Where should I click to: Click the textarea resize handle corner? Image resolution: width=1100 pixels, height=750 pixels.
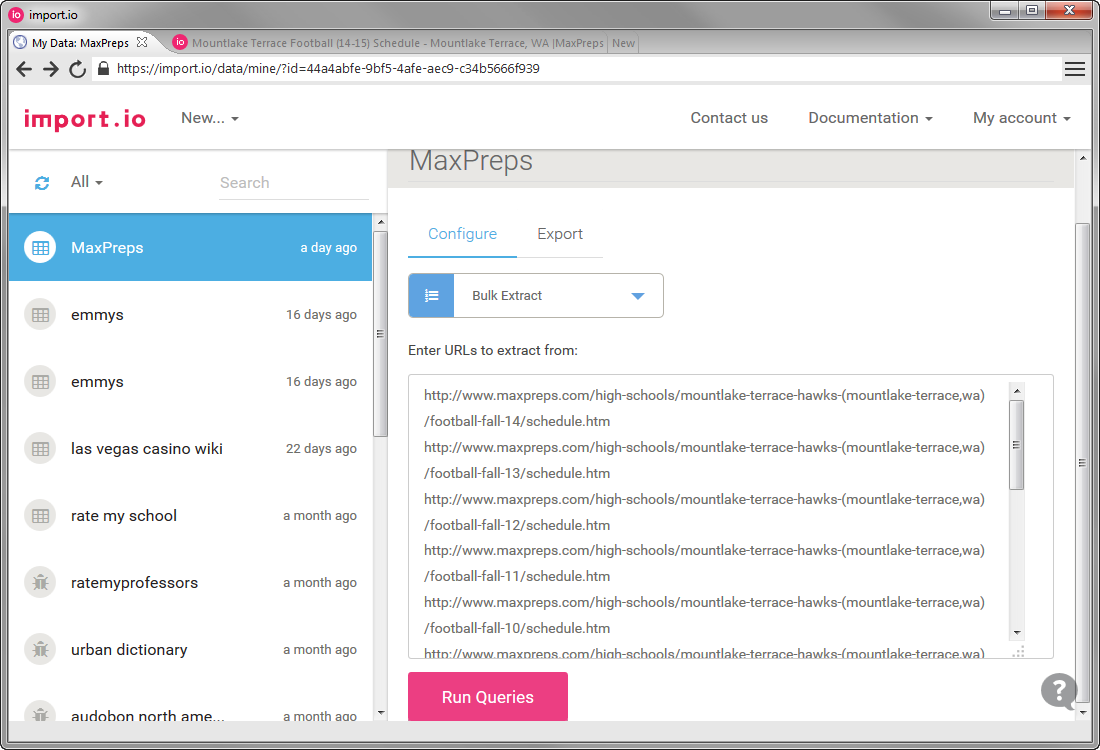1019,652
